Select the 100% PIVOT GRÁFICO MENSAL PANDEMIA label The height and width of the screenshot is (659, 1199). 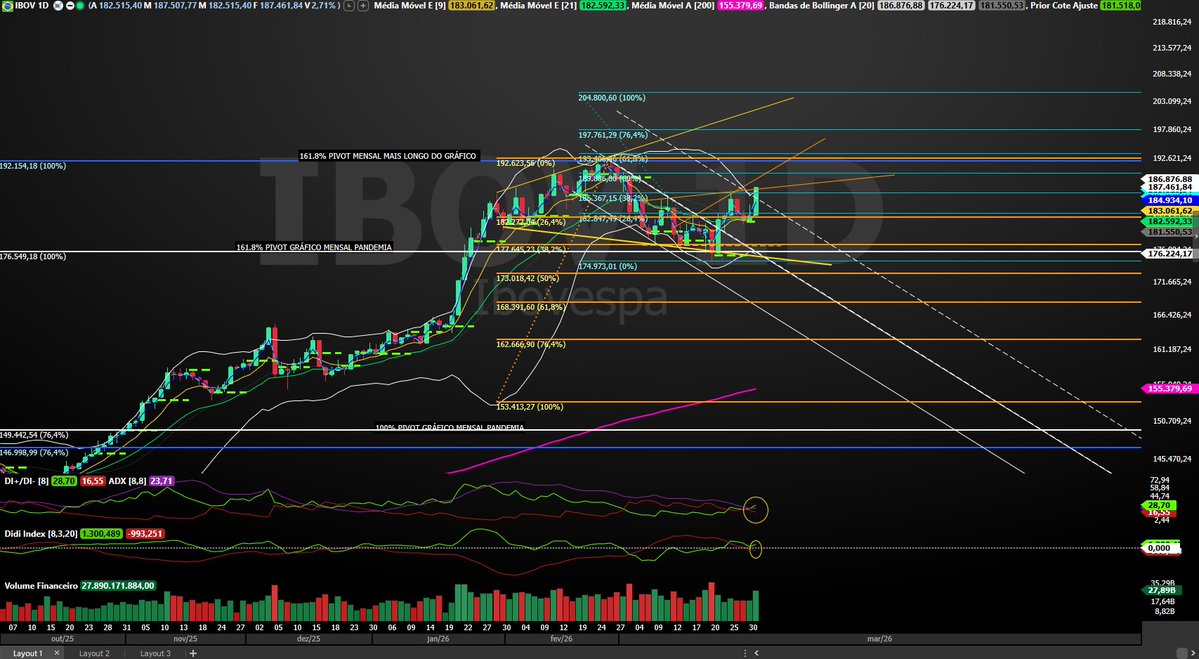point(450,427)
